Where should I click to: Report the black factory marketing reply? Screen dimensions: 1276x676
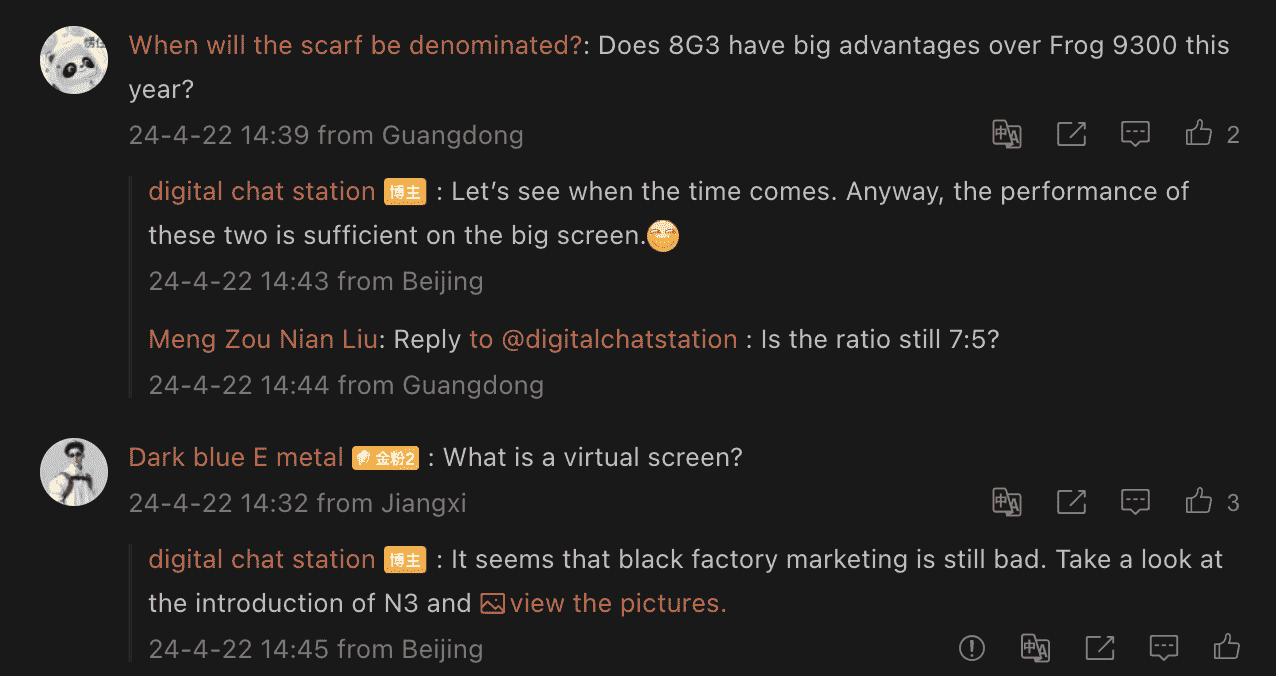click(971, 648)
